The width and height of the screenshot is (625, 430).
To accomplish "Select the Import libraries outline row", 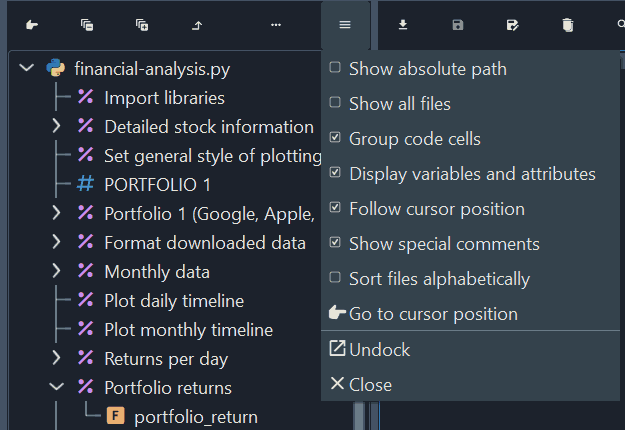I will (164, 98).
